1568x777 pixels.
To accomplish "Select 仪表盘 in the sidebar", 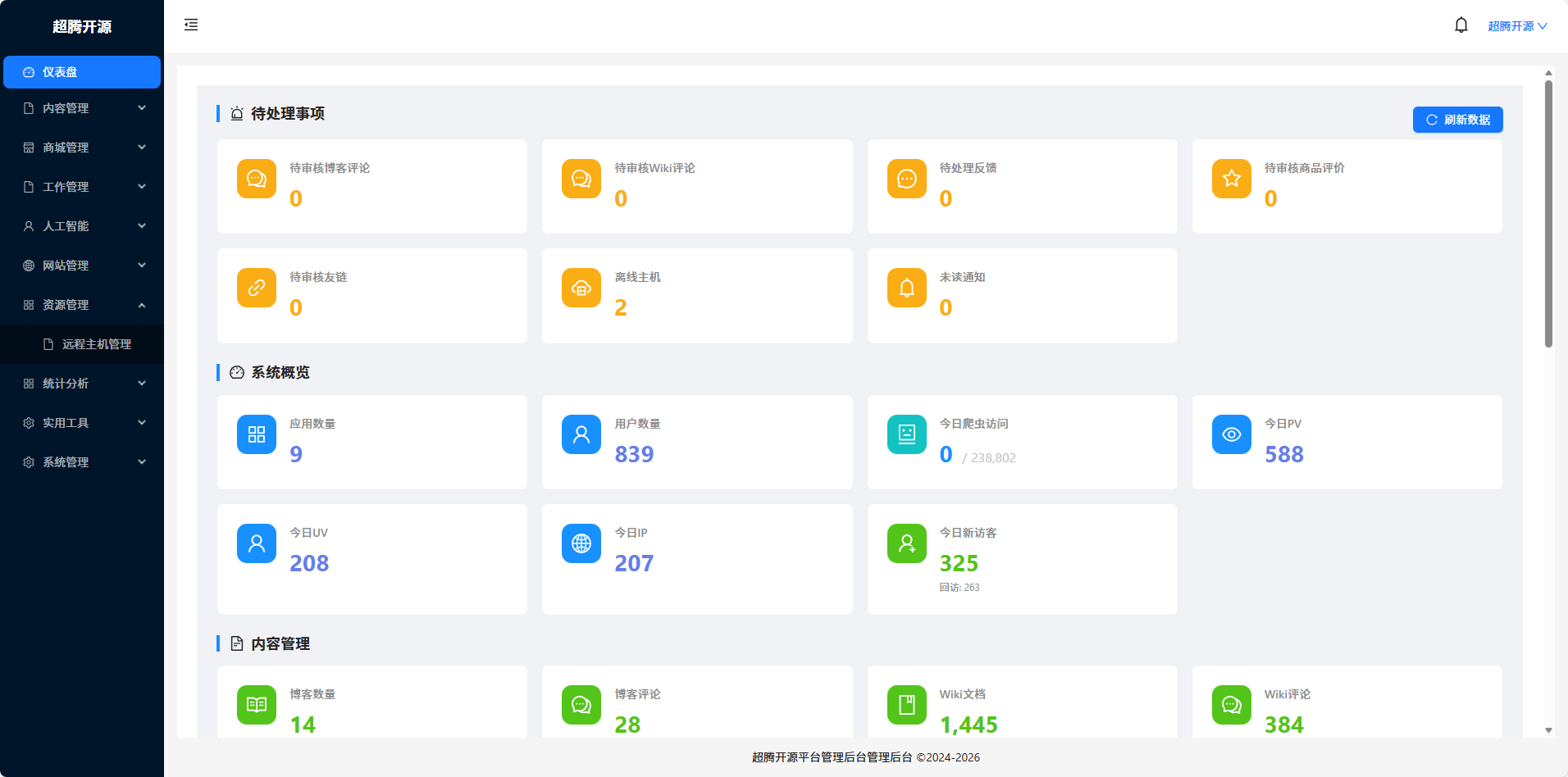I will coord(82,72).
